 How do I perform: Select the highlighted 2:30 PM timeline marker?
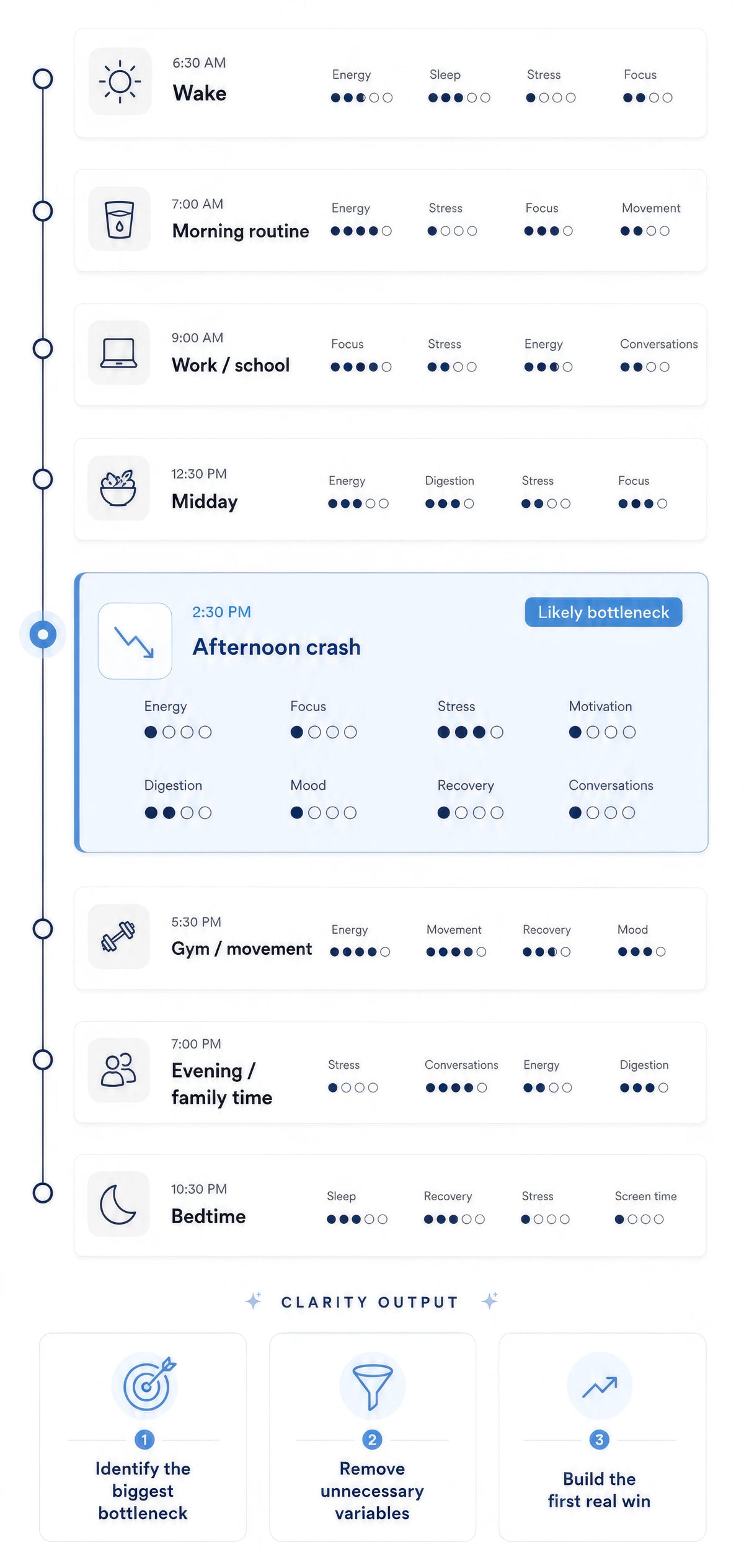(x=43, y=634)
